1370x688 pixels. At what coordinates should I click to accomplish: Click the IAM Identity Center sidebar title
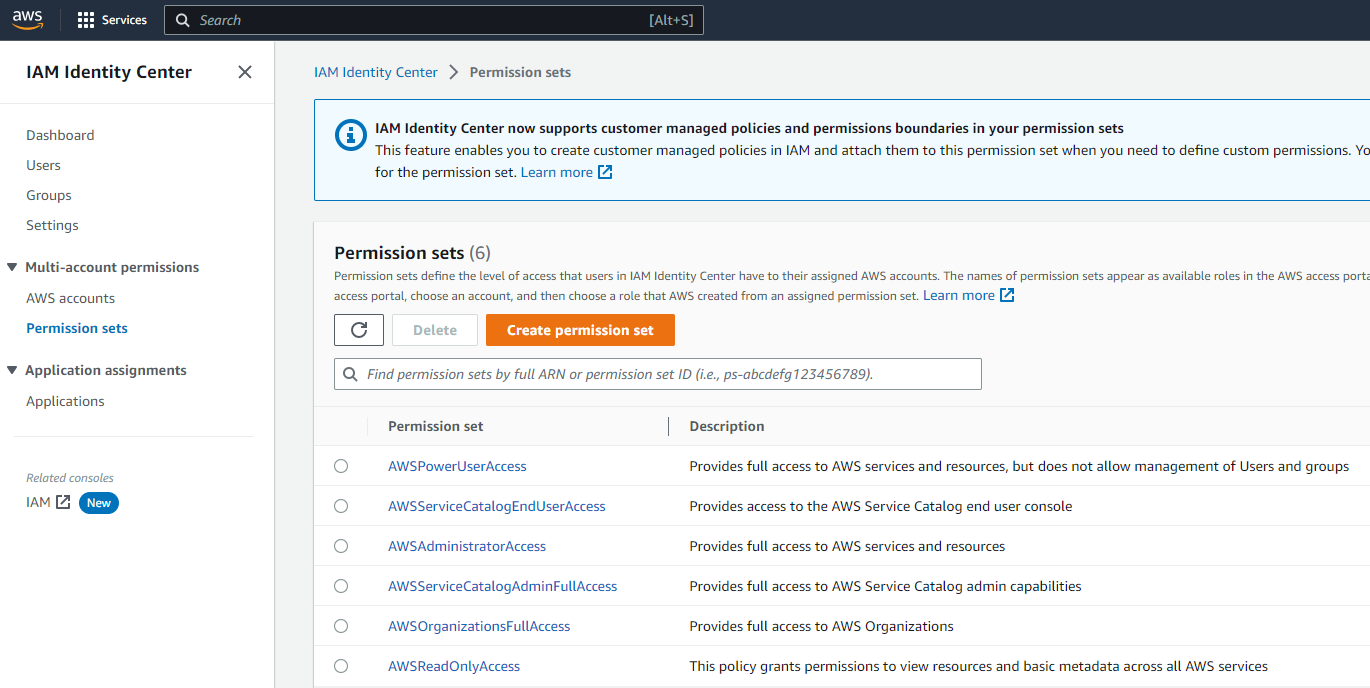coord(109,72)
